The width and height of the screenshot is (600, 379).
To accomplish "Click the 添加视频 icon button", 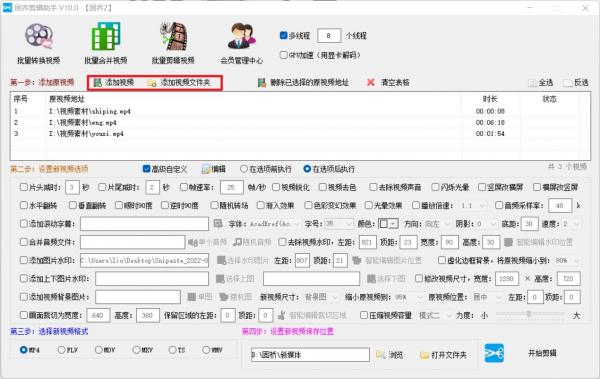I will tap(98, 82).
